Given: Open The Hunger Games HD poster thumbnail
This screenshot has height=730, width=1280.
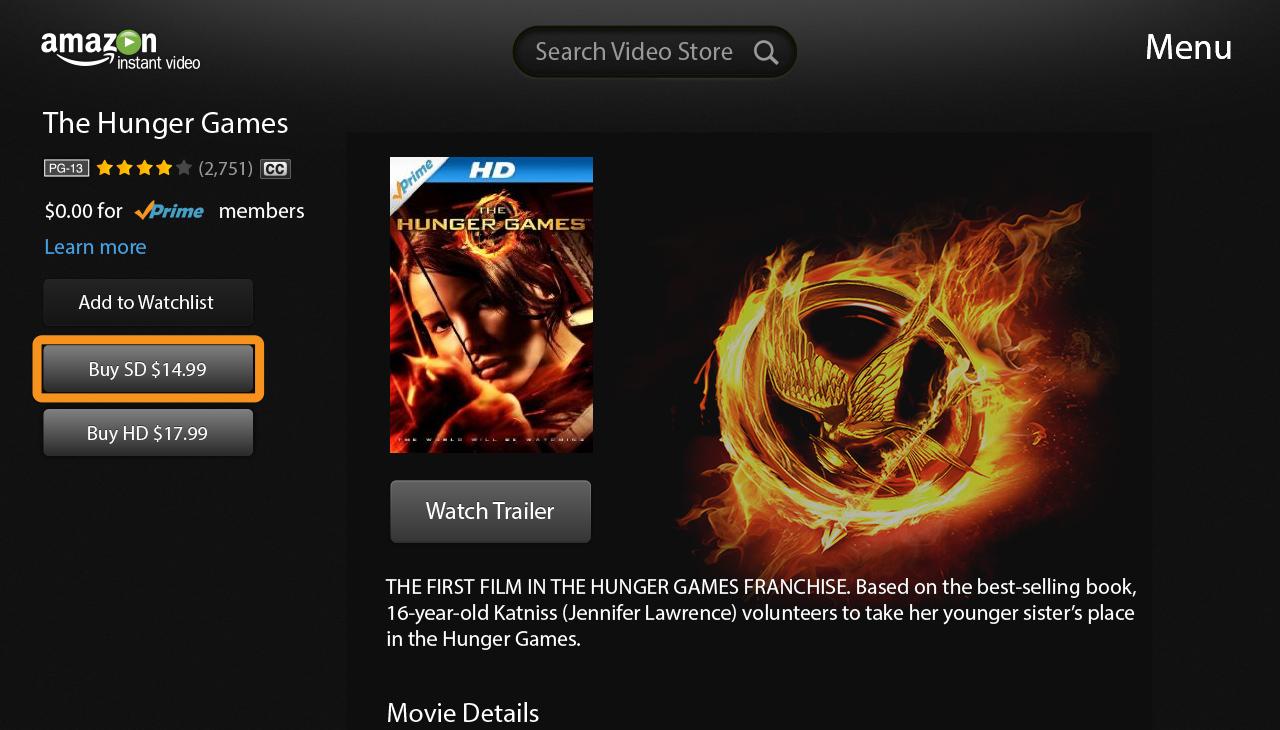Looking at the screenshot, I should point(491,305).
